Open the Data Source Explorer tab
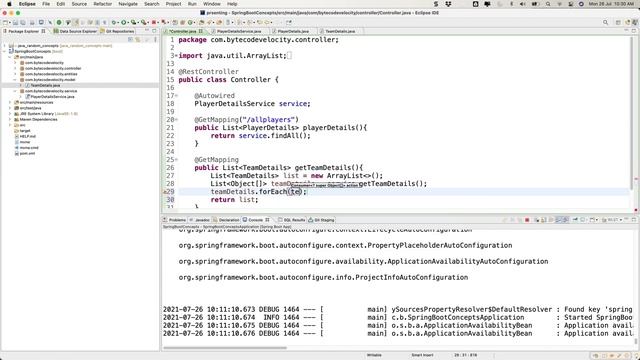Viewport: 640px width, 360px height. pyautogui.click(x=75, y=31)
